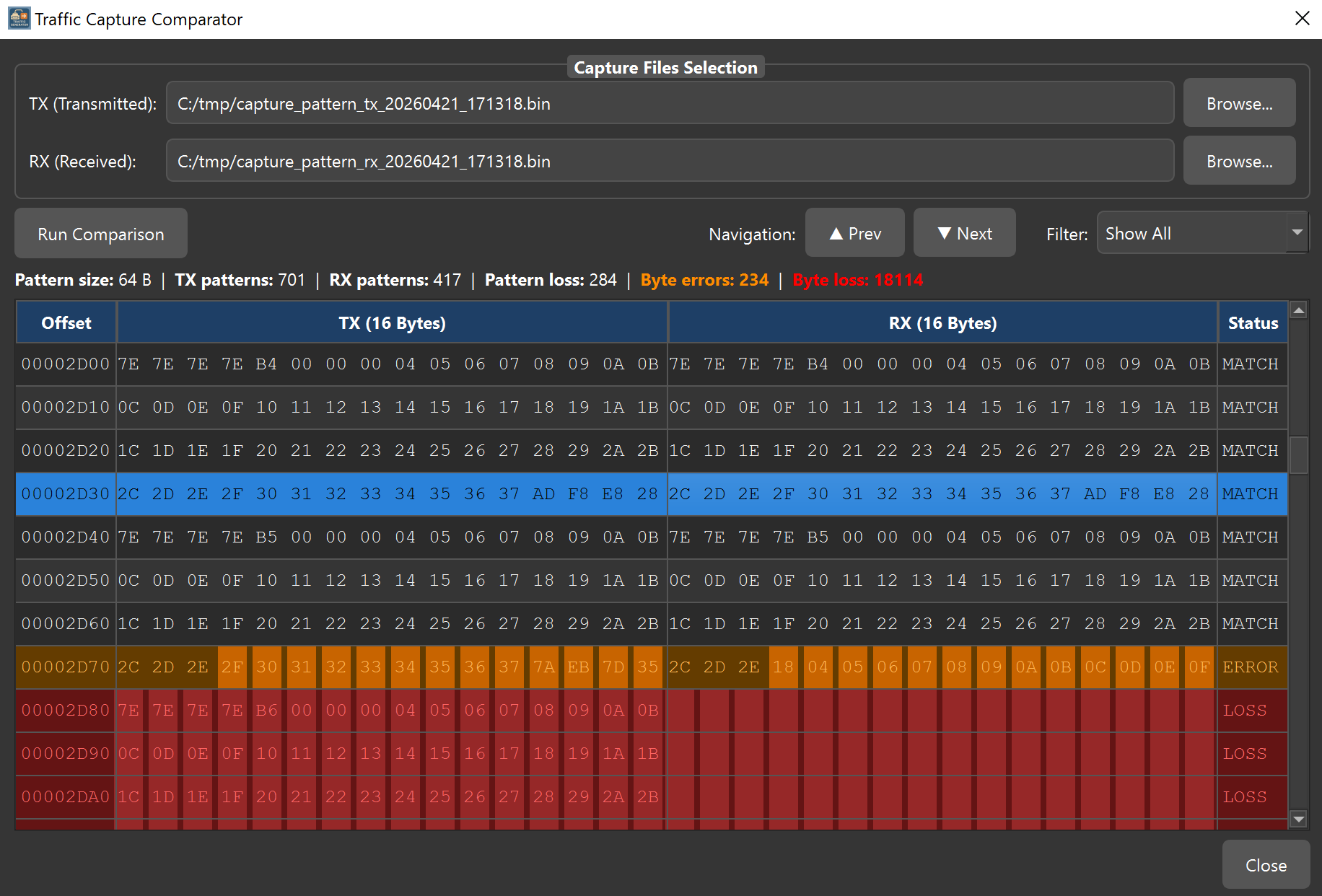This screenshot has height=896, width=1322.
Task: Select offset row 00002D10
Action: click(x=652, y=408)
